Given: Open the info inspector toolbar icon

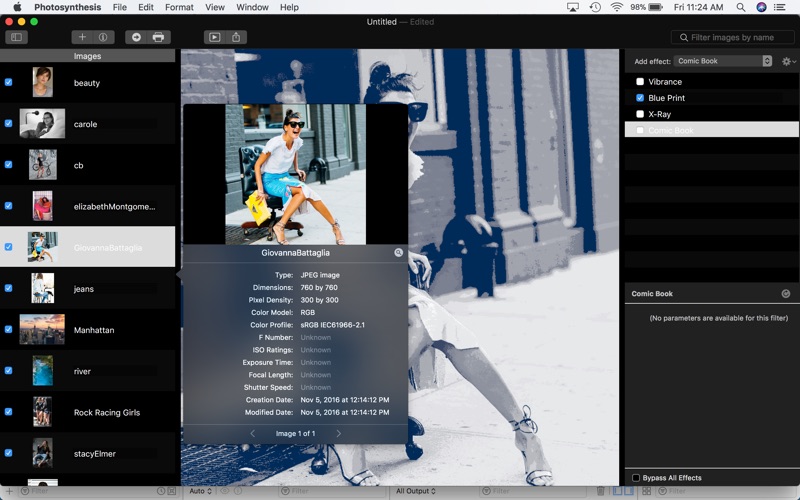Looking at the screenshot, I should point(103,37).
